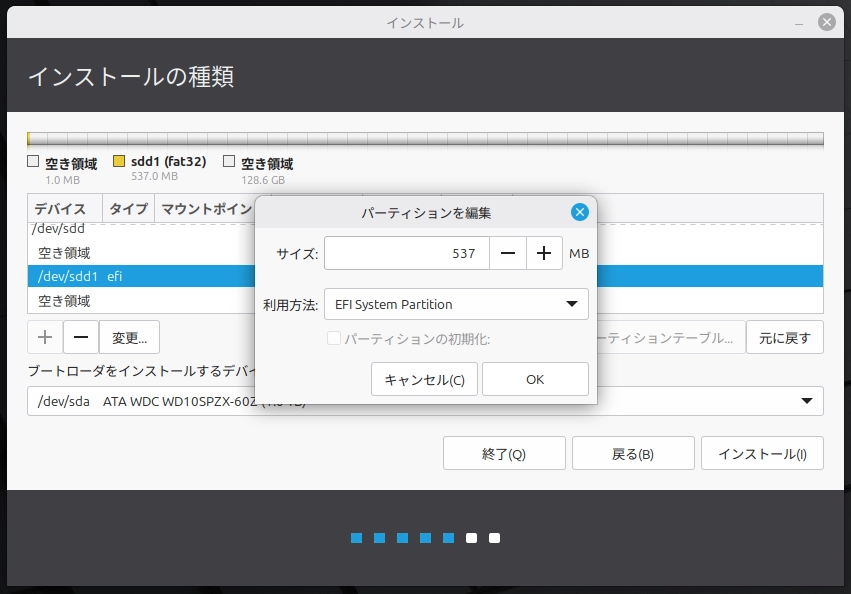Click the size field showing 537
851x594 pixels.
pyautogui.click(x=405, y=253)
